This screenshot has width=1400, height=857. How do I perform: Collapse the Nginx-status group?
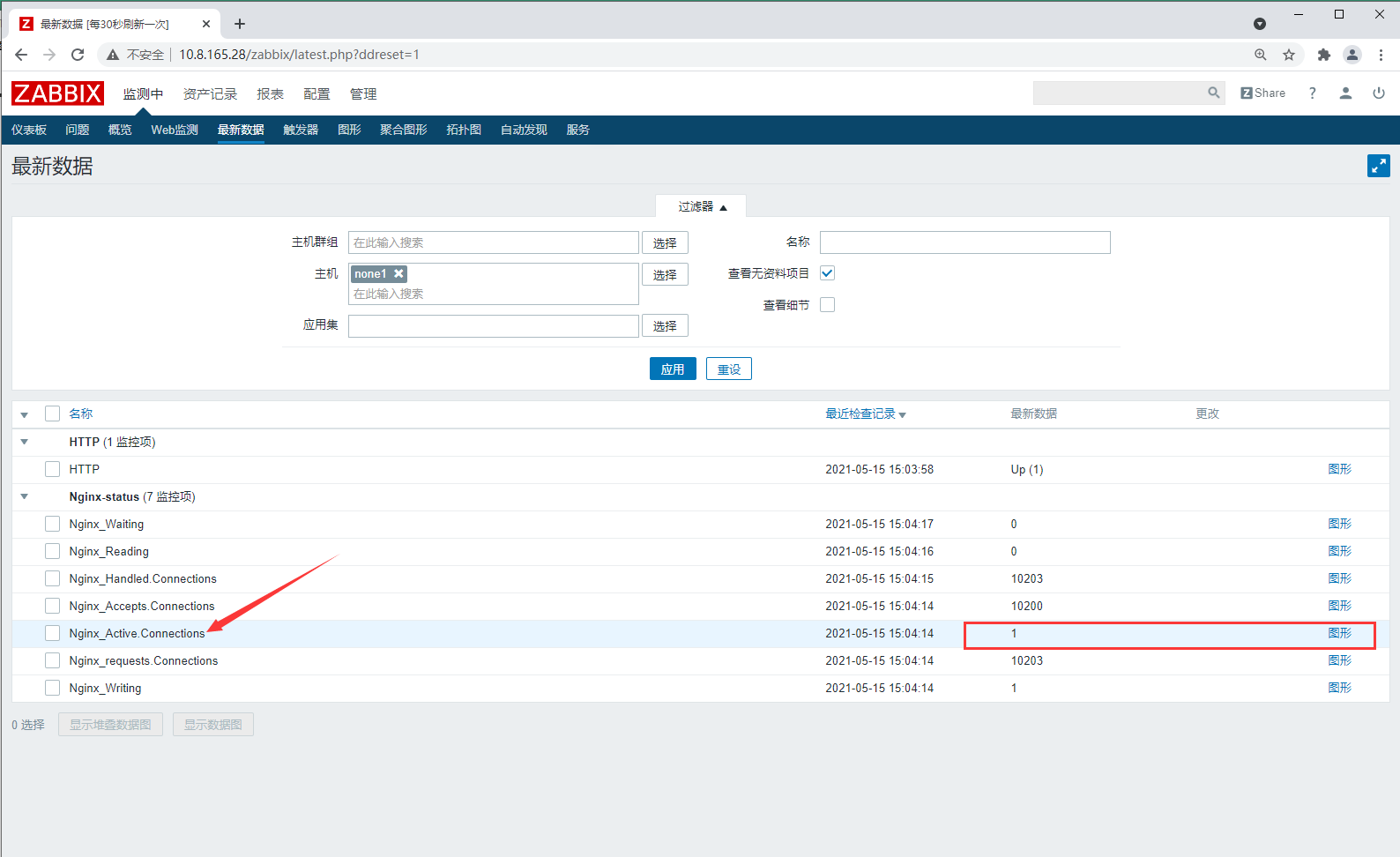point(25,496)
